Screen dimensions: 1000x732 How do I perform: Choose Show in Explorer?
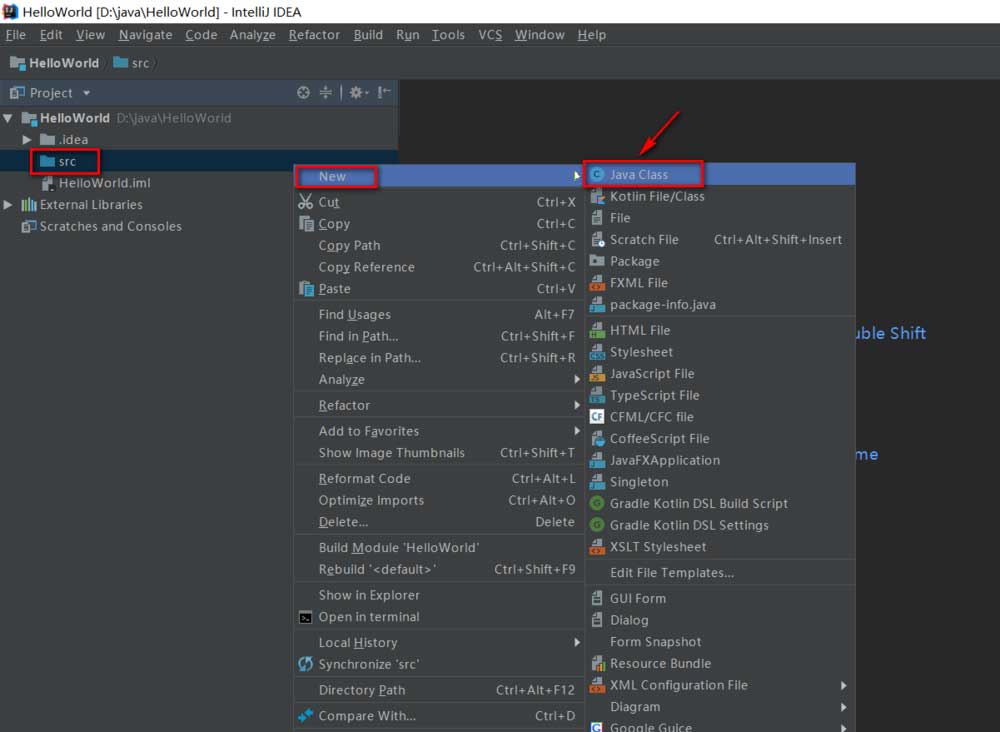pos(439,595)
